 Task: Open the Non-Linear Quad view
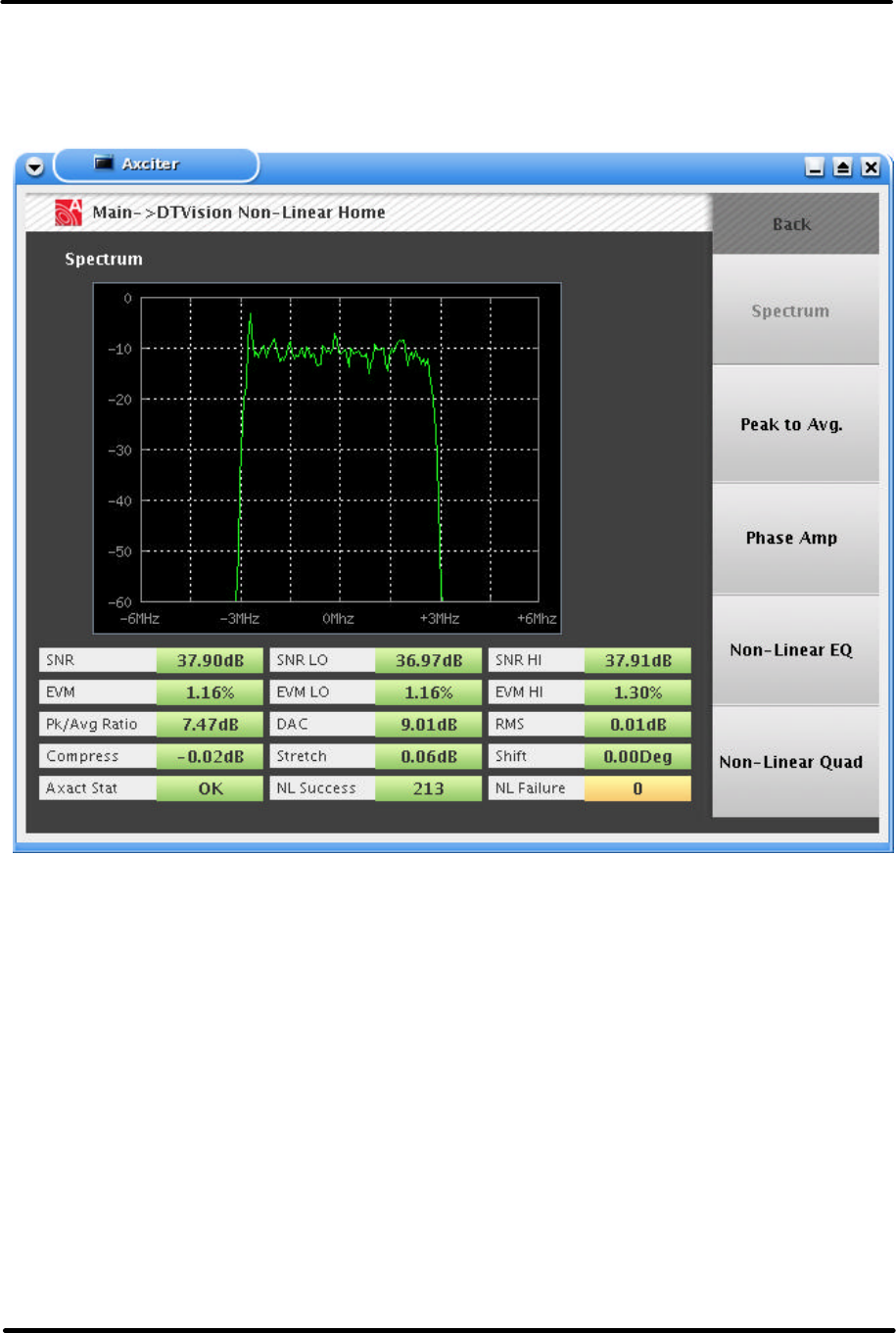(795, 761)
